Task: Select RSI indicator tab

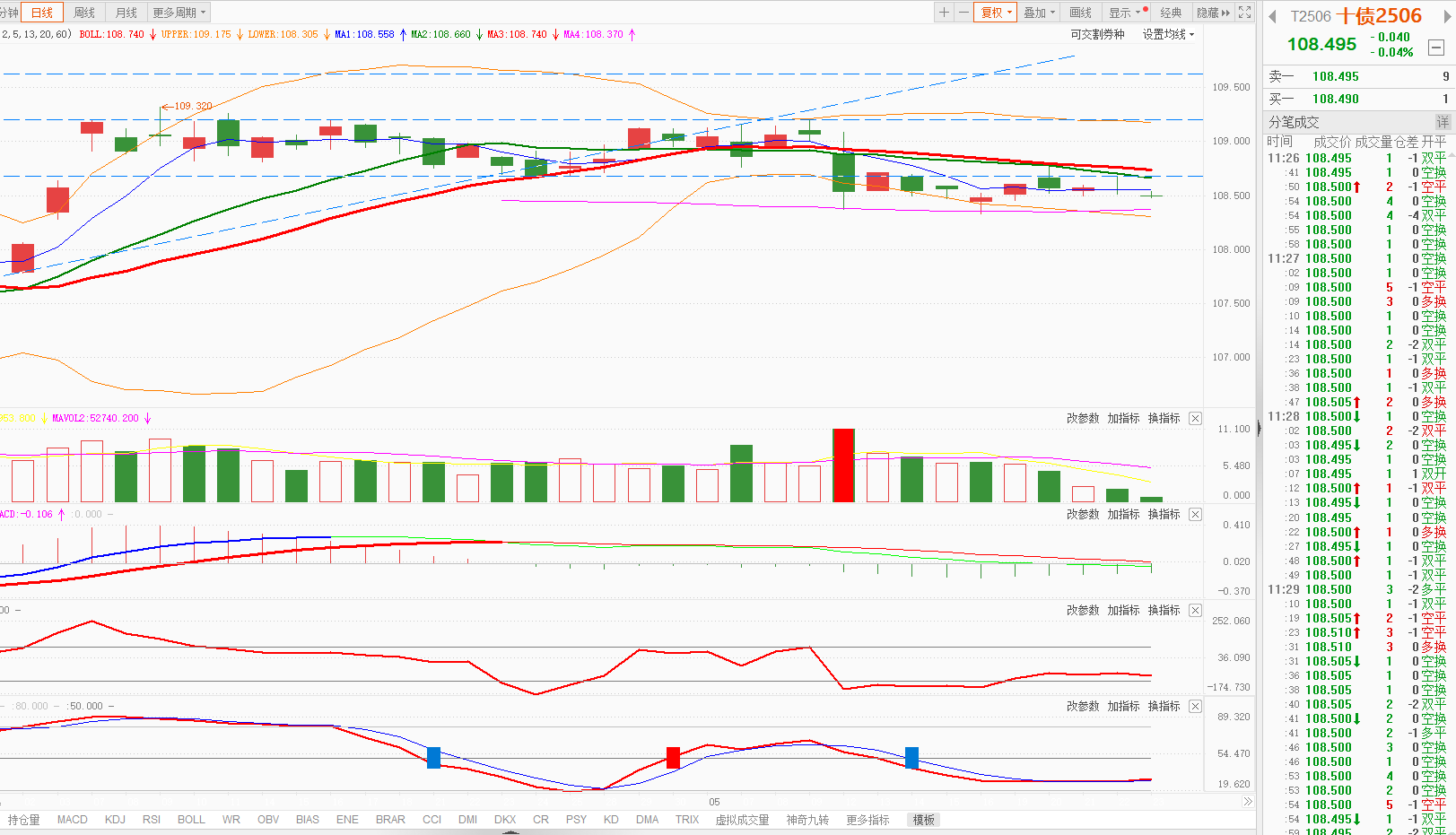Action: pos(152,820)
